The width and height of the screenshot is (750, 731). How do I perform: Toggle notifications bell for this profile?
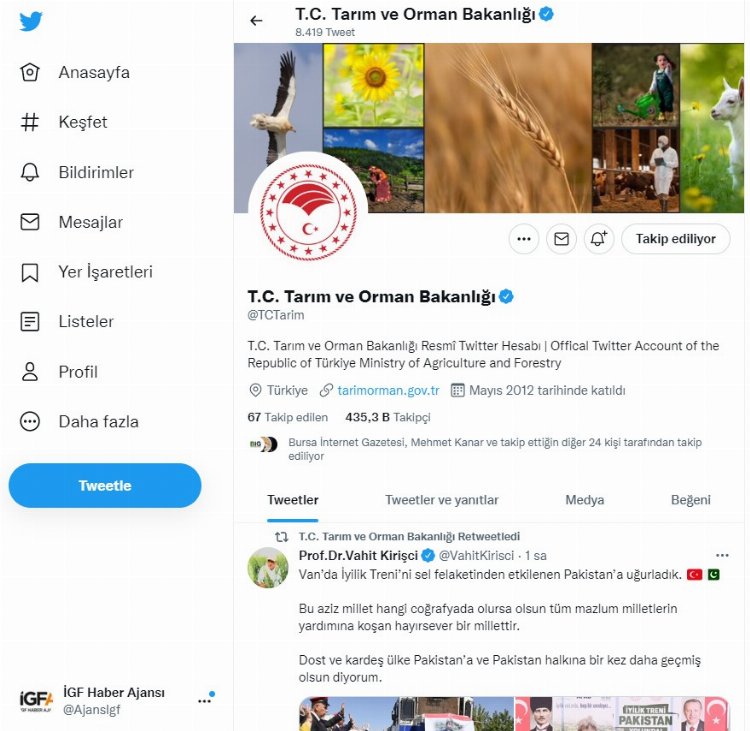click(x=599, y=239)
